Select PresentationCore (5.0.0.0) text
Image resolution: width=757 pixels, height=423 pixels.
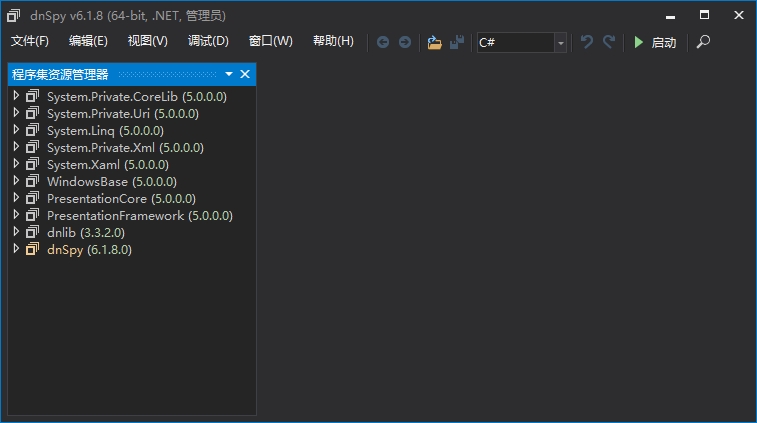click(121, 198)
